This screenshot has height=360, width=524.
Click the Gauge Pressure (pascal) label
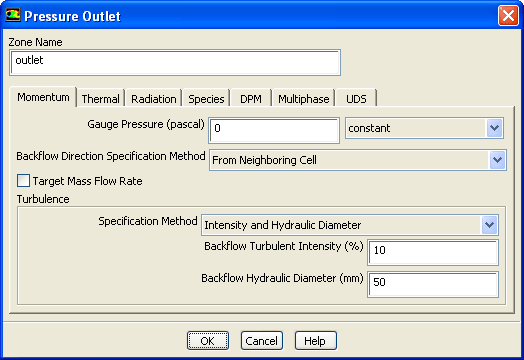click(x=146, y=124)
